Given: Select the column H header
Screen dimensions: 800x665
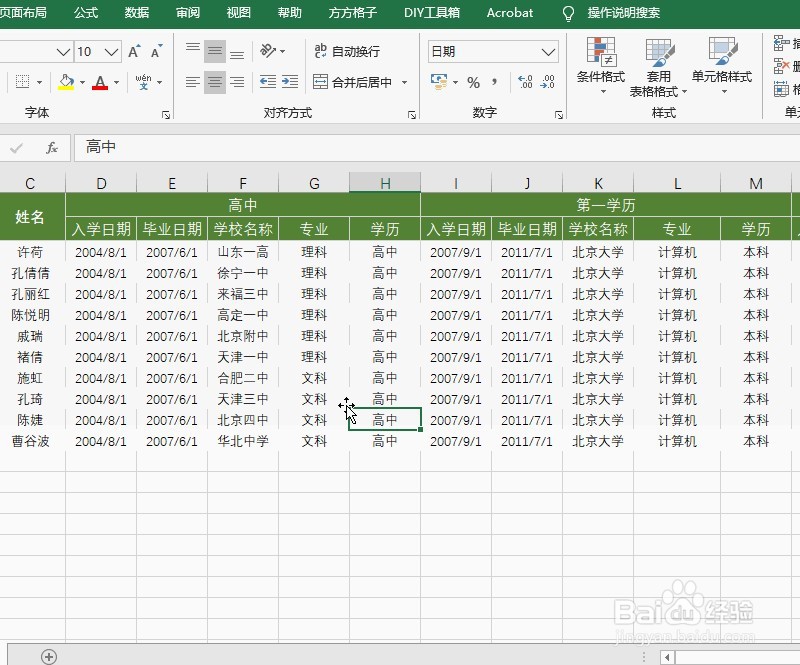Looking at the screenshot, I should [385, 182].
